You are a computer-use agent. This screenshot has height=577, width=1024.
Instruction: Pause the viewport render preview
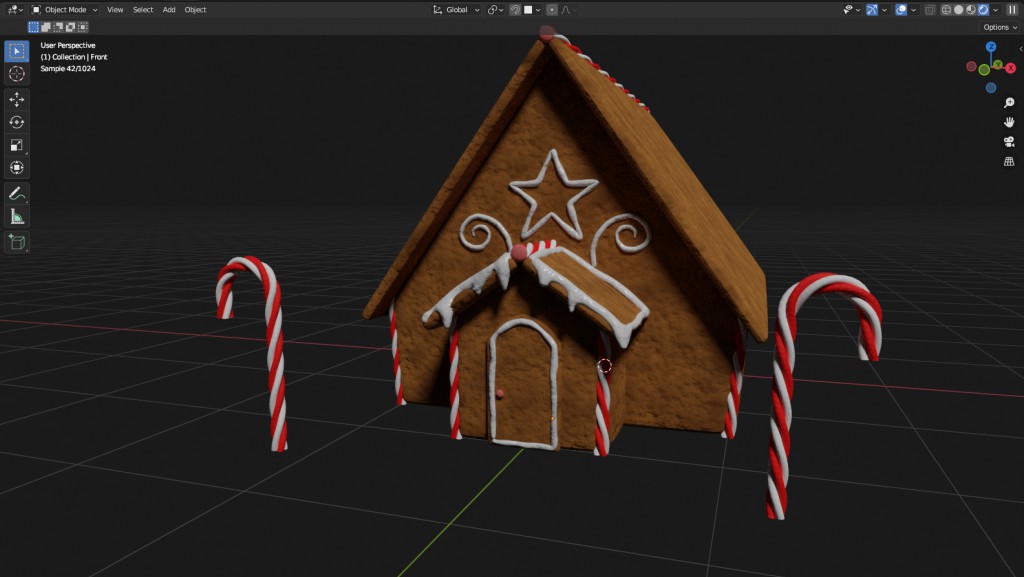[x=1011, y=10]
